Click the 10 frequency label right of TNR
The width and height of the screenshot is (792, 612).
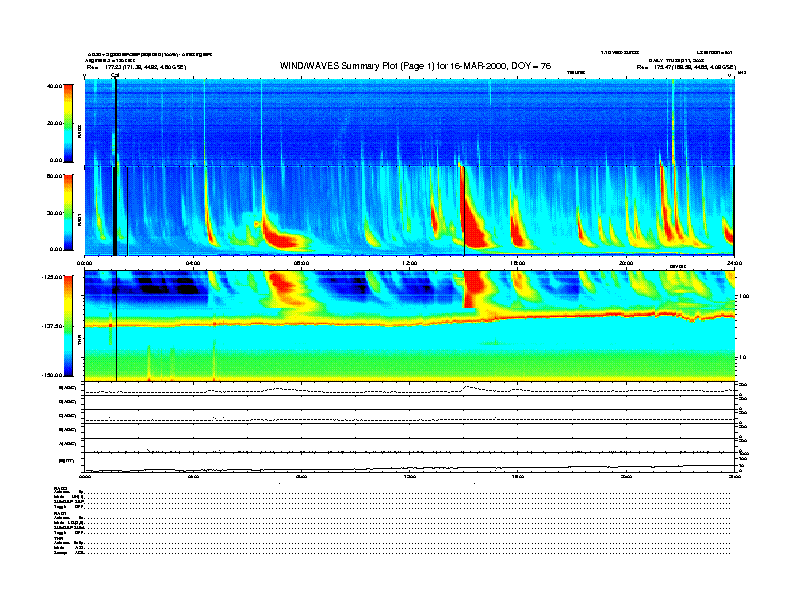743,357
